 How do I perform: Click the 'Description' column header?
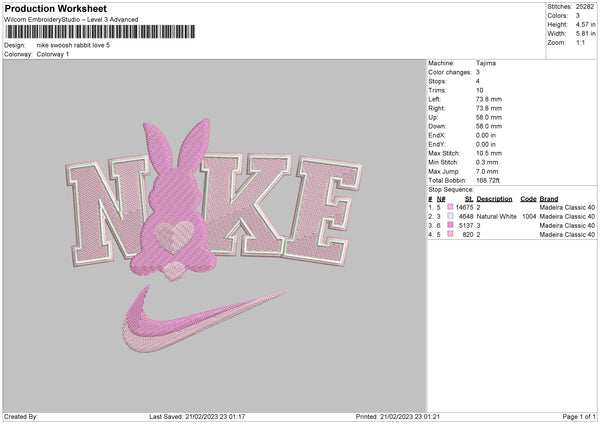click(x=494, y=199)
